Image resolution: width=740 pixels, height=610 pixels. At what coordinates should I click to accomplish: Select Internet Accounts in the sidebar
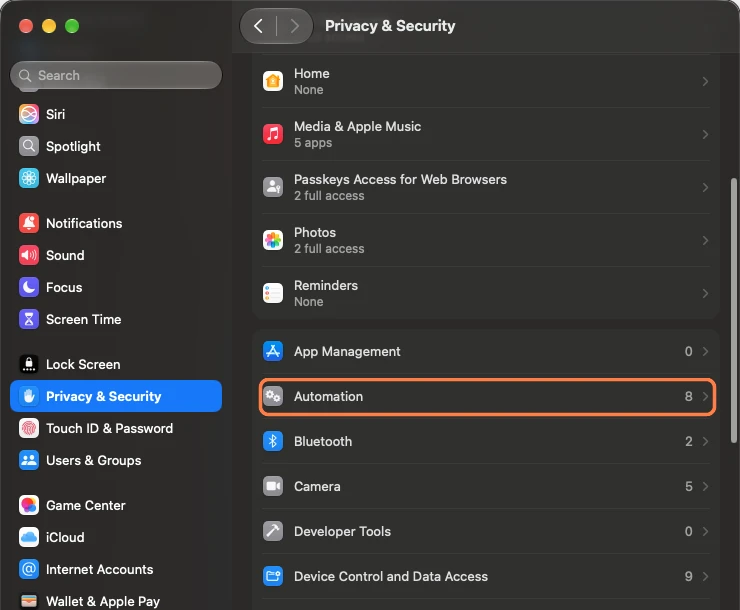pyautogui.click(x=116, y=569)
